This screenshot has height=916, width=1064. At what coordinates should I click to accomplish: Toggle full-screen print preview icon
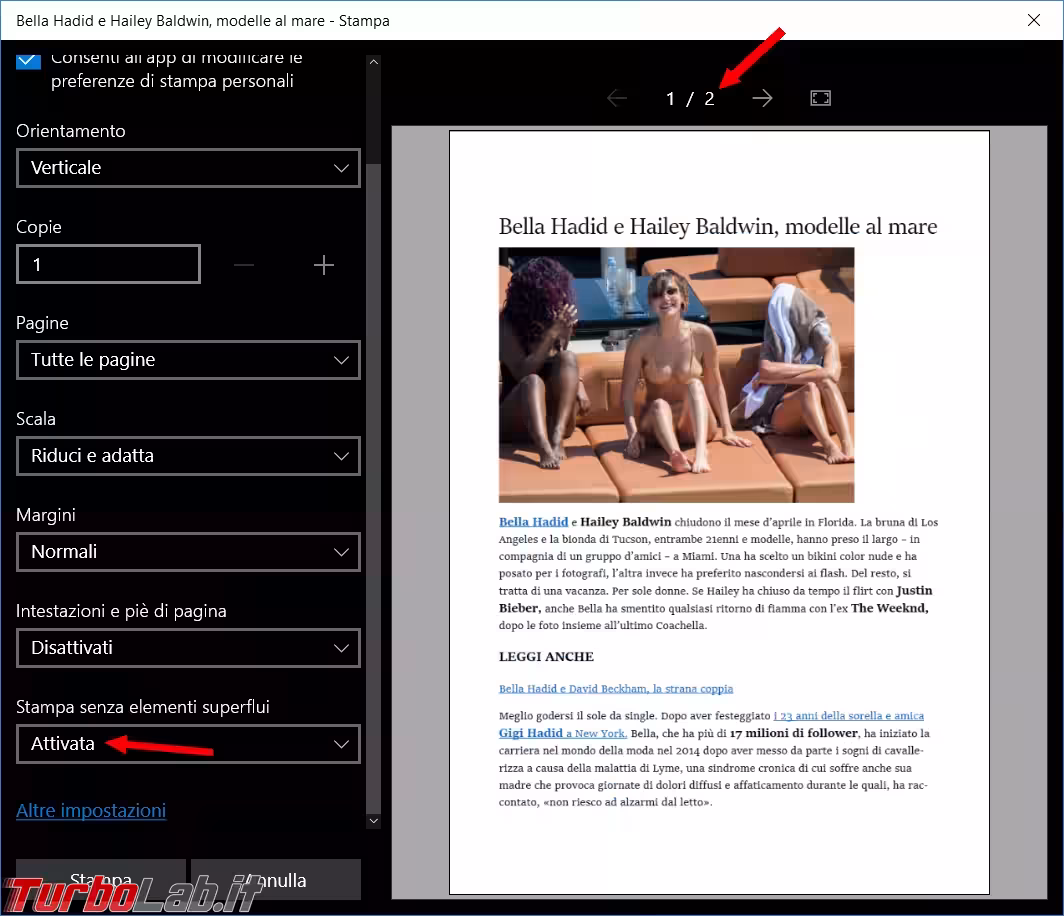coord(820,98)
